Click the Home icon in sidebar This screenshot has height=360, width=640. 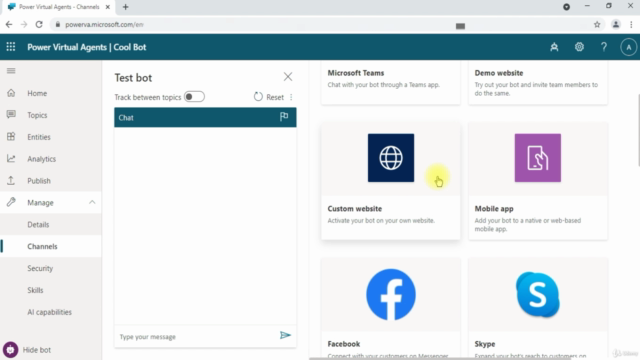(x=11, y=93)
